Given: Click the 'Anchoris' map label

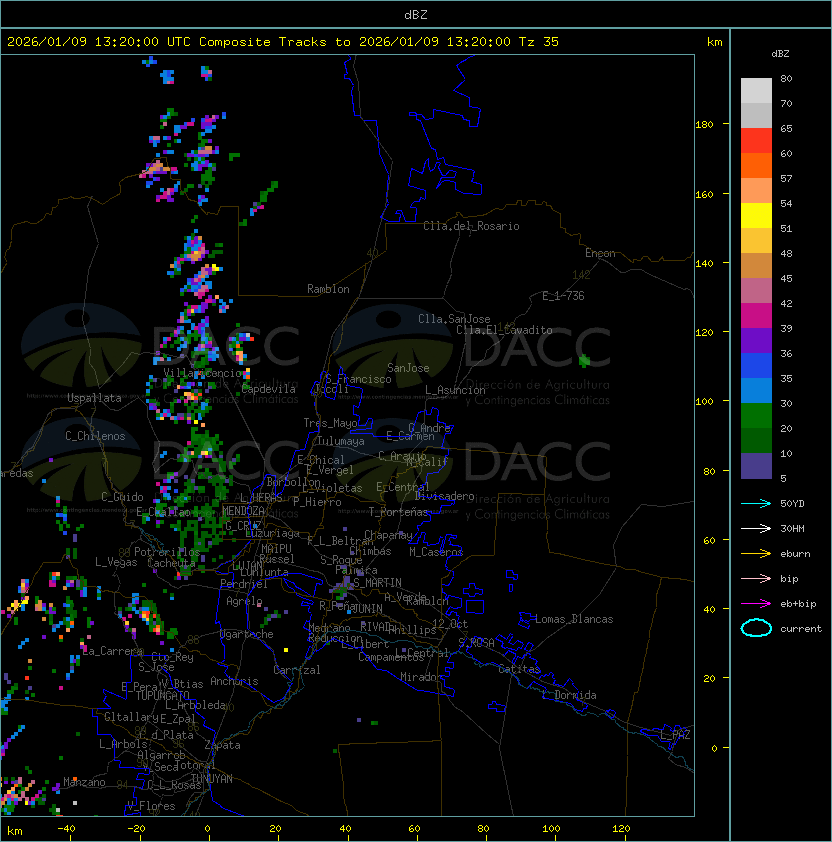Looking at the screenshot, I should [234, 681].
